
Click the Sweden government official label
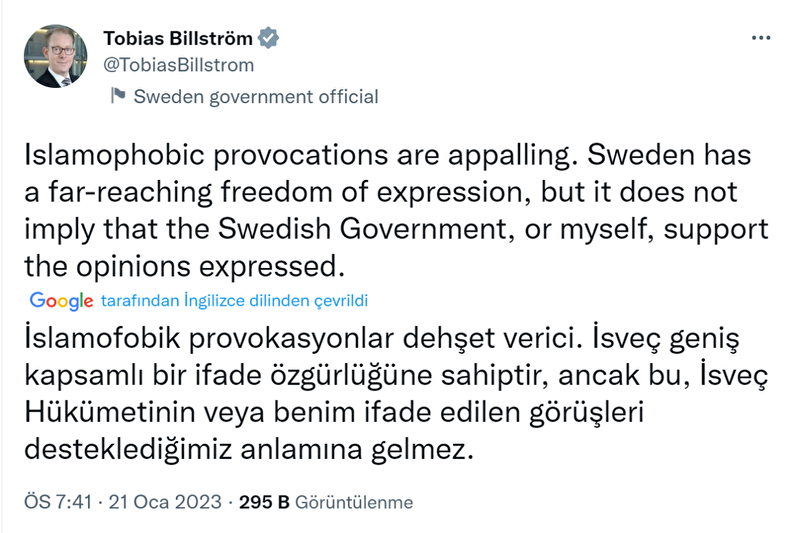[256, 96]
